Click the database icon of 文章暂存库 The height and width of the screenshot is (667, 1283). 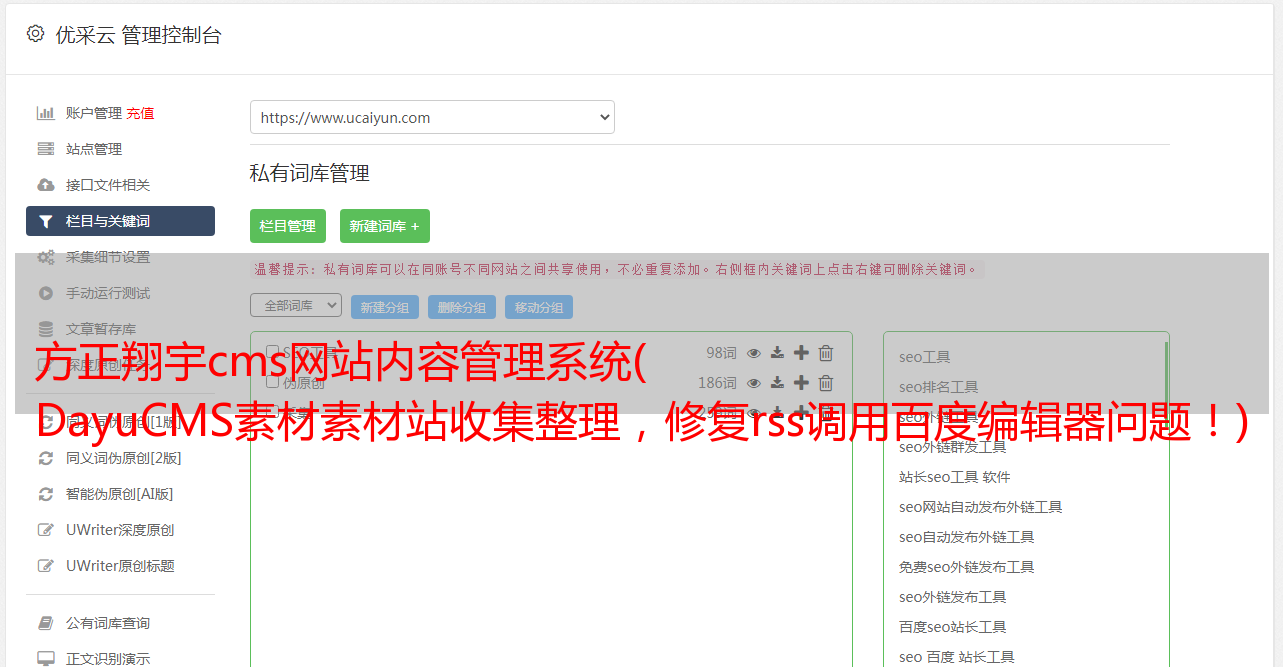[x=46, y=329]
